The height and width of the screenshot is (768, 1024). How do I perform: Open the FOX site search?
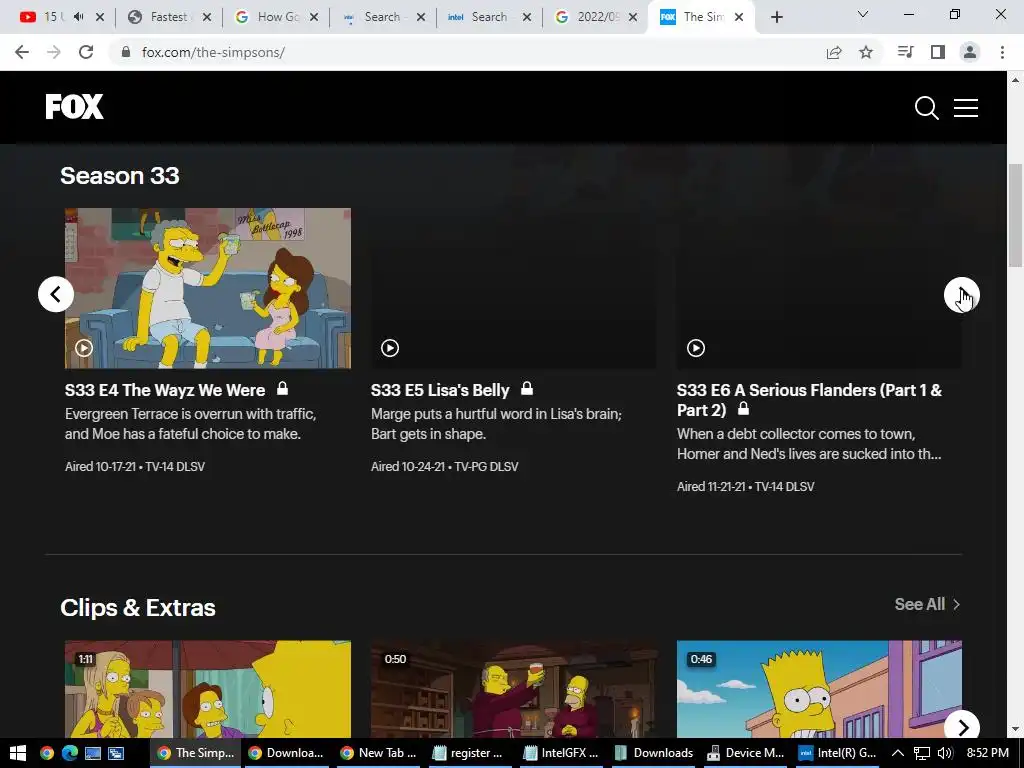coord(926,108)
